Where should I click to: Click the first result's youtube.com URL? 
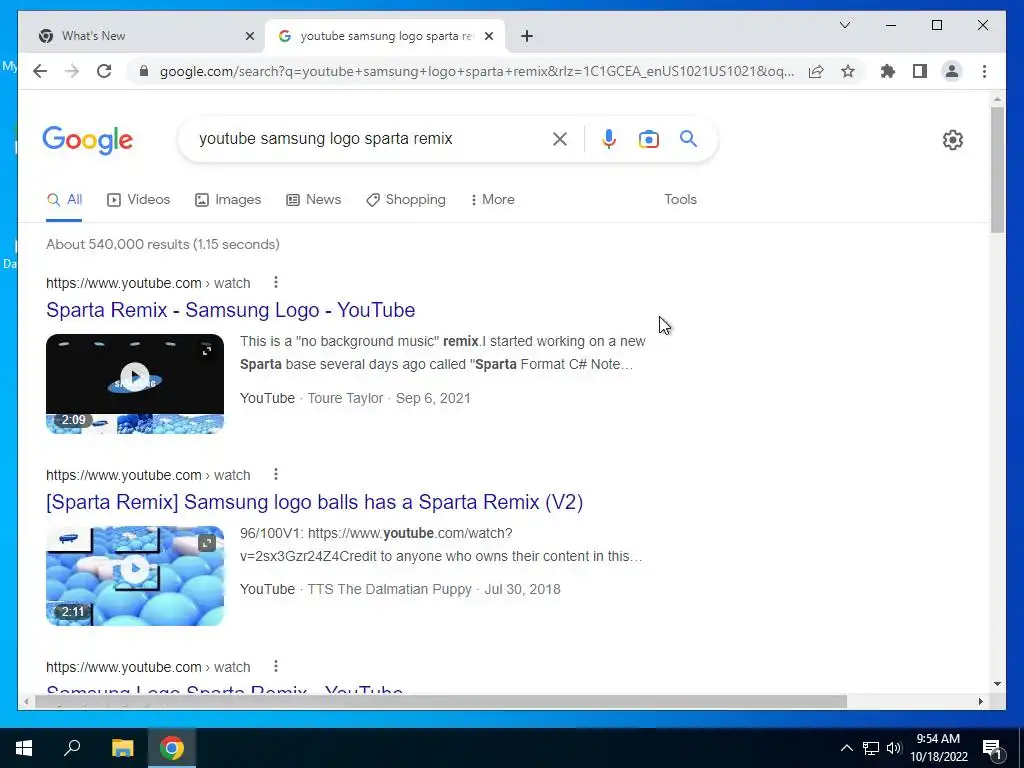pyautogui.click(x=148, y=283)
